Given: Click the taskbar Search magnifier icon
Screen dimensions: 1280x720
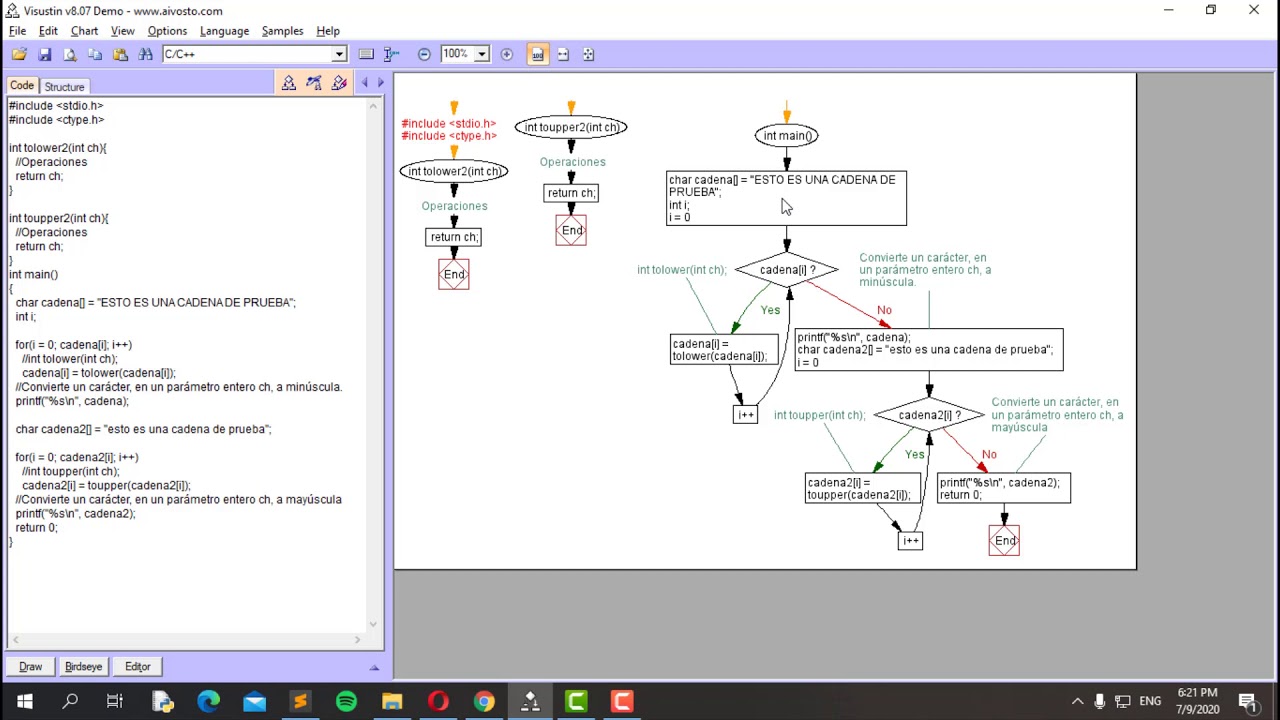Looking at the screenshot, I should click(x=70, y=701).
